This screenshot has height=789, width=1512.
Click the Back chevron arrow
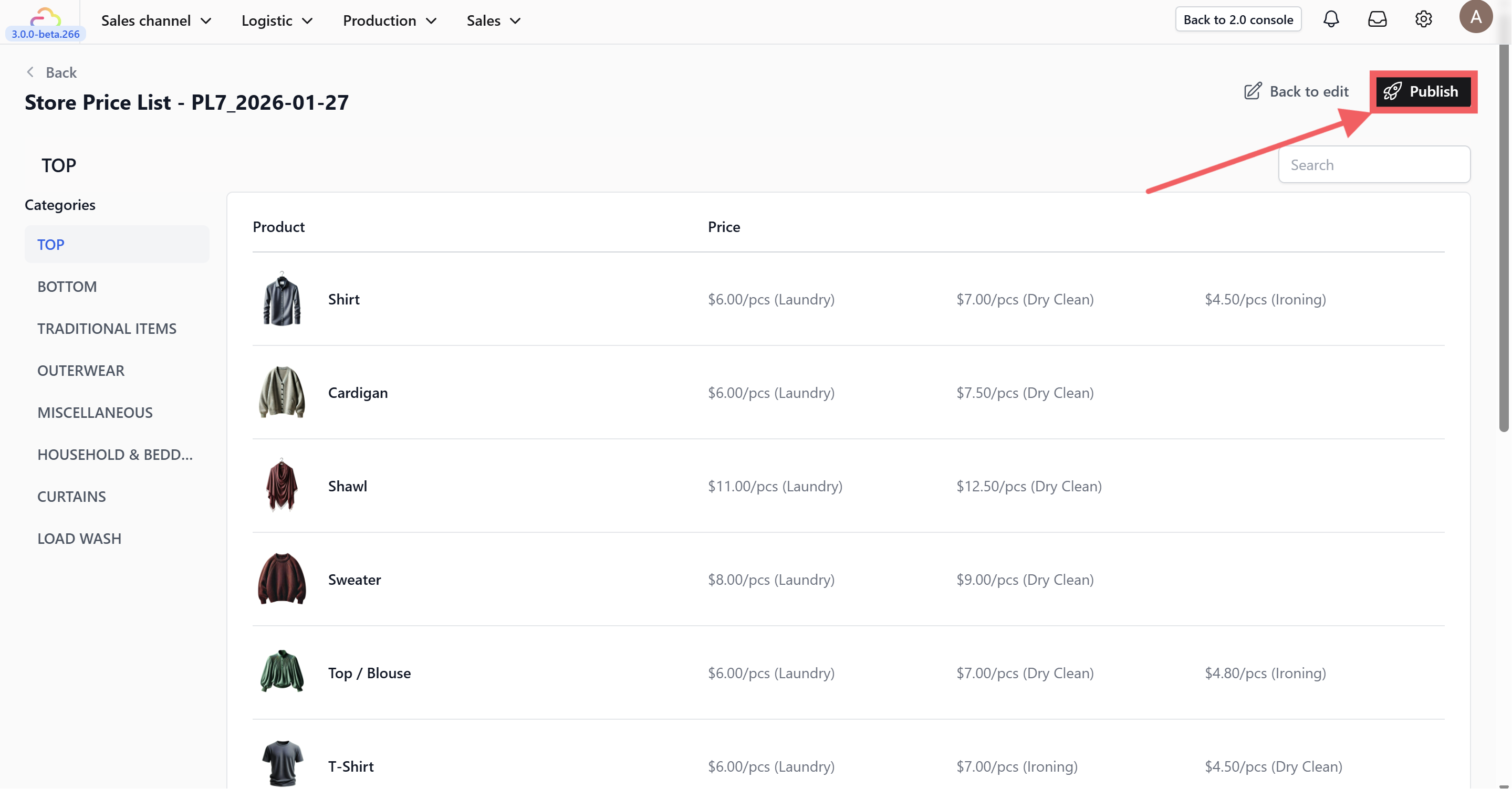tap(30, 72)
